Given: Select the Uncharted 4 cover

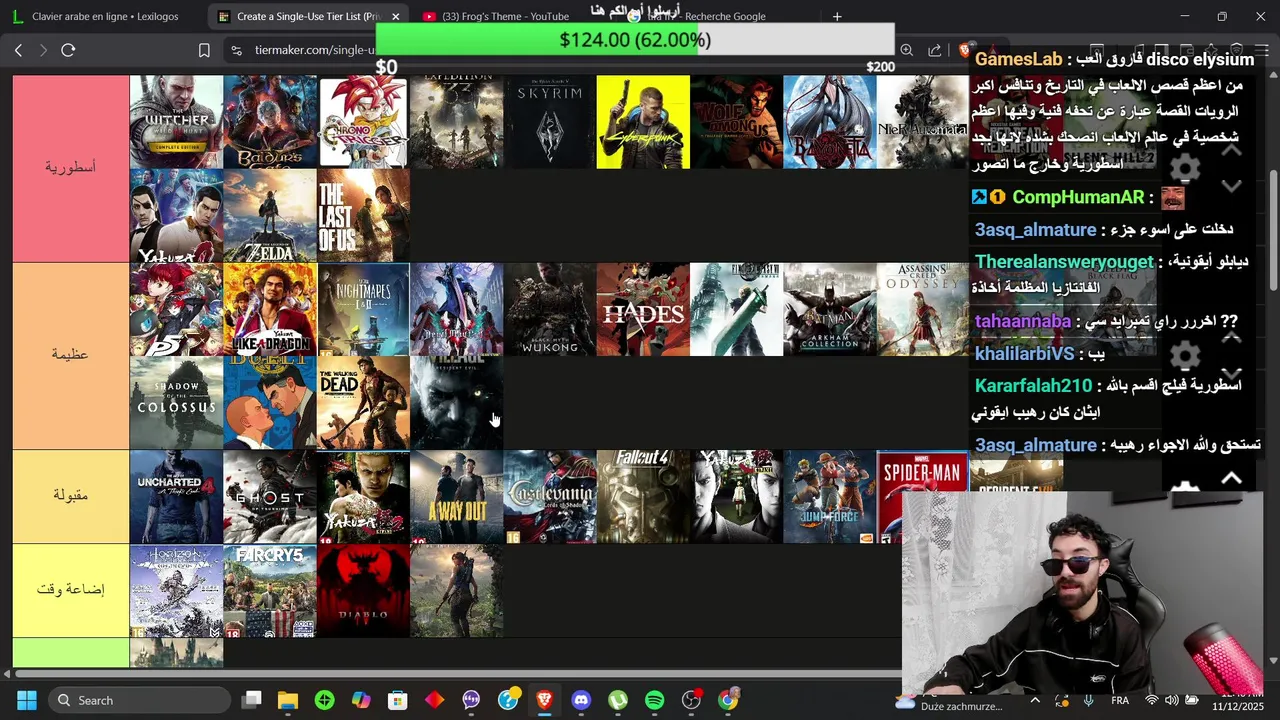Looking at the screenshot, I should click(x=176, y=496).
